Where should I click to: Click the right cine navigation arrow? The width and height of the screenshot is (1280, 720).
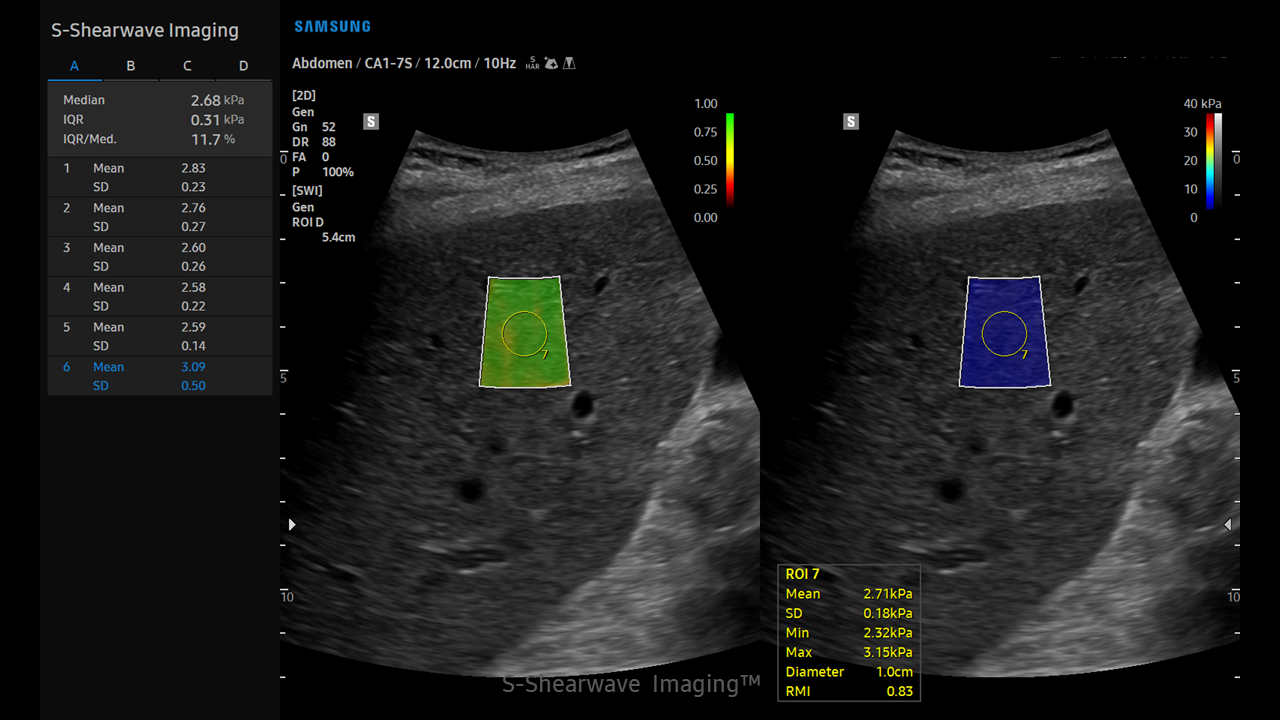click(1227, 524)
